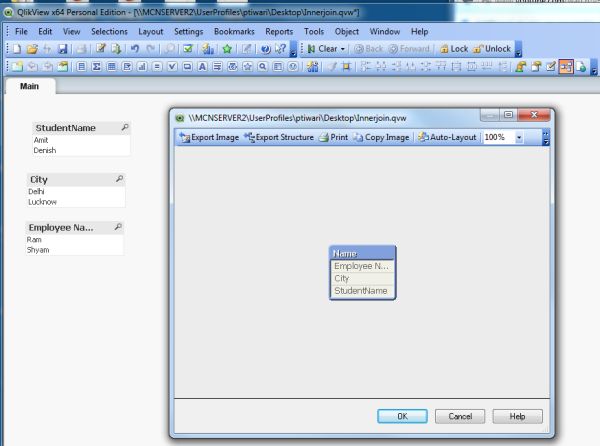This screenshot has width=600, height=446.
Task: Toggle the highlighted Table Viewer icon
Action: coord(566,67)
